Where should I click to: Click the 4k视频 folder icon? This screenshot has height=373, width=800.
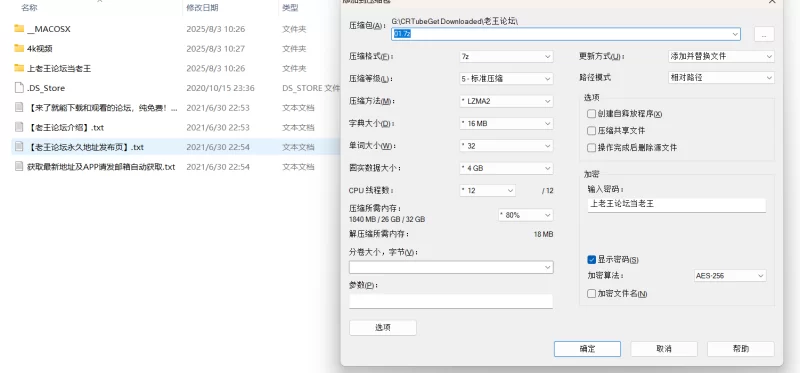tap(19, 48)
